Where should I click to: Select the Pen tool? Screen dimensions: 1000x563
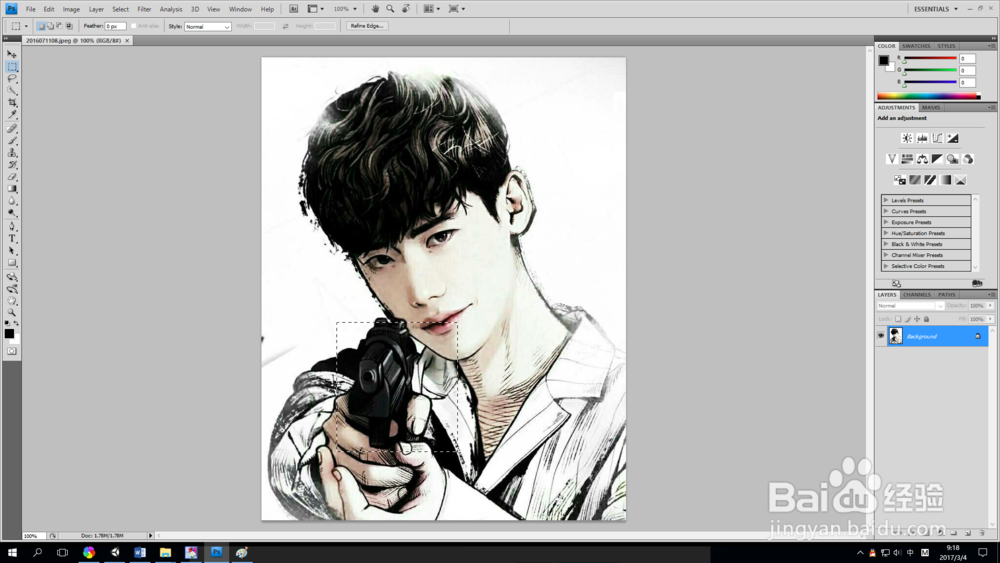[x=11, y=227]
